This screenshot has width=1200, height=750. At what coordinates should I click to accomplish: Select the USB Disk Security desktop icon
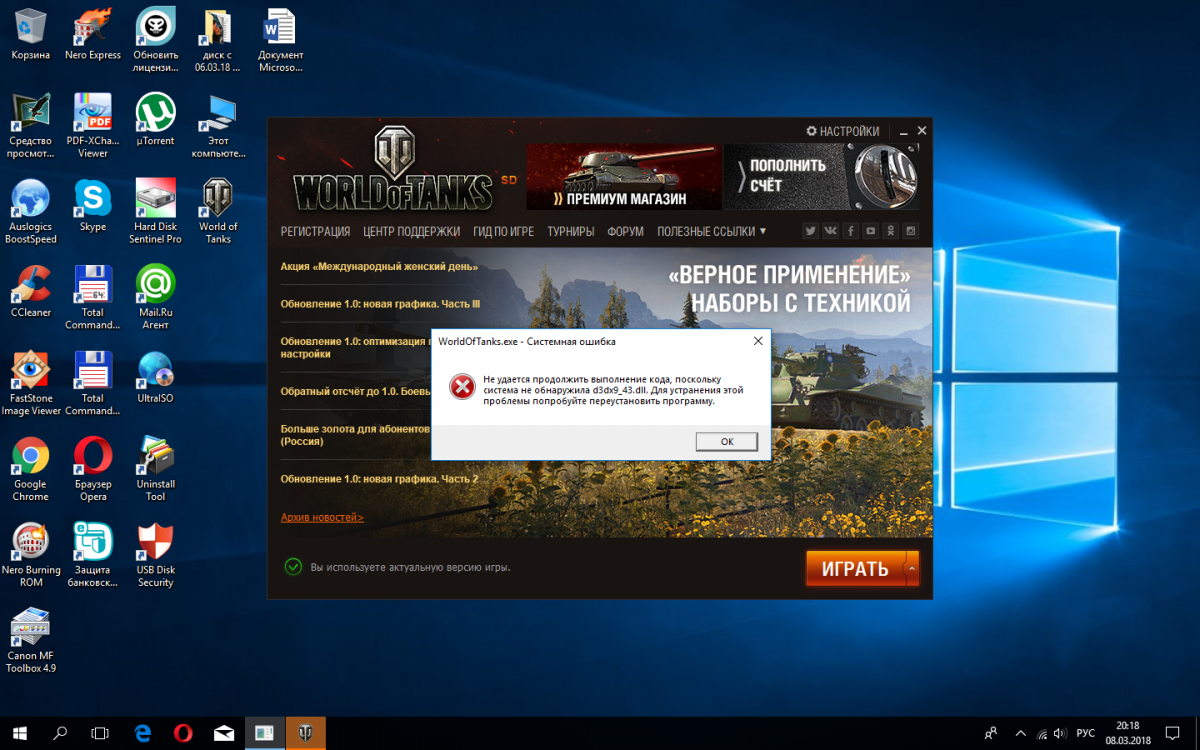(155, 555)
